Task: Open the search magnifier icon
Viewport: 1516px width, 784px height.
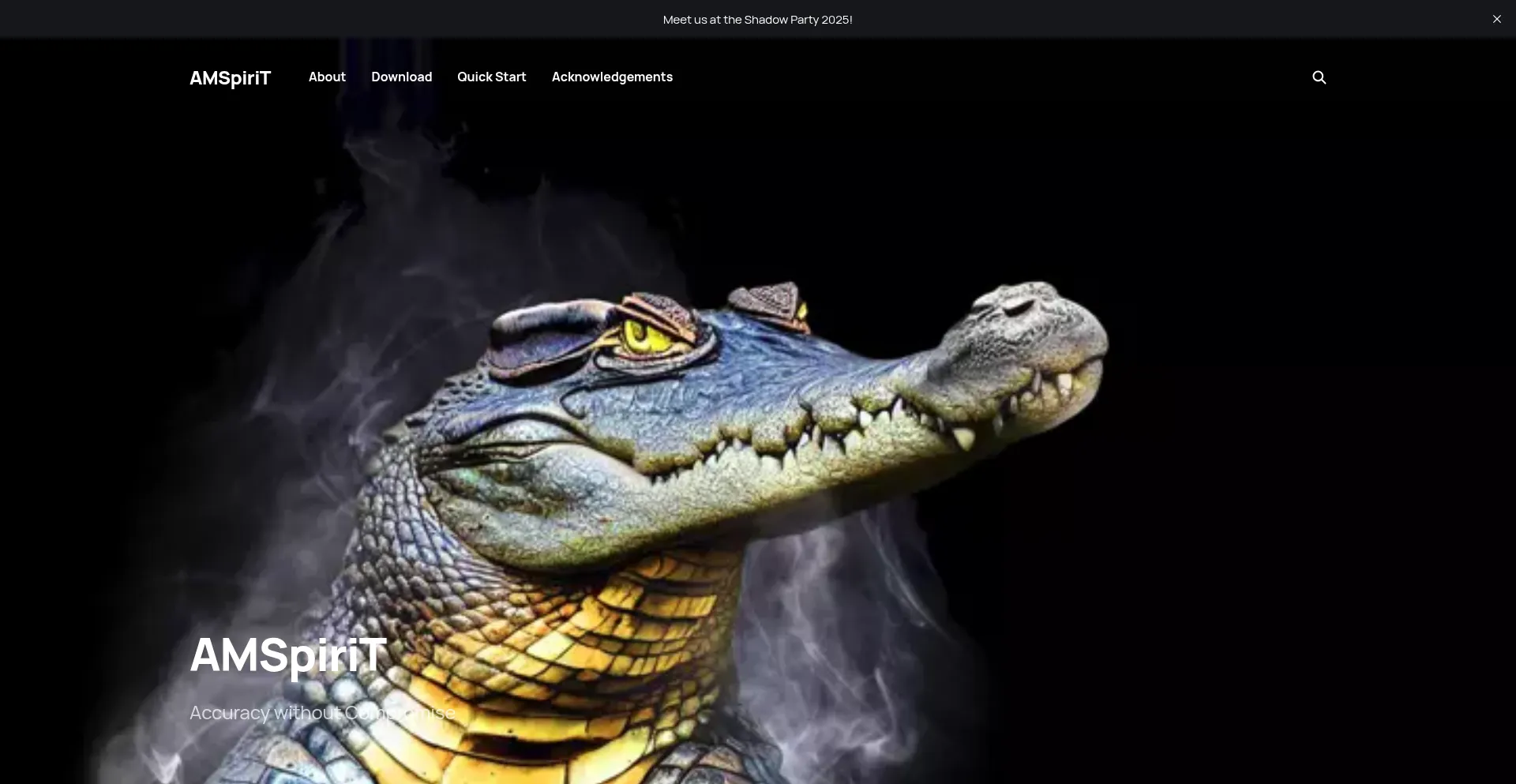Action: pos(1319,77)
